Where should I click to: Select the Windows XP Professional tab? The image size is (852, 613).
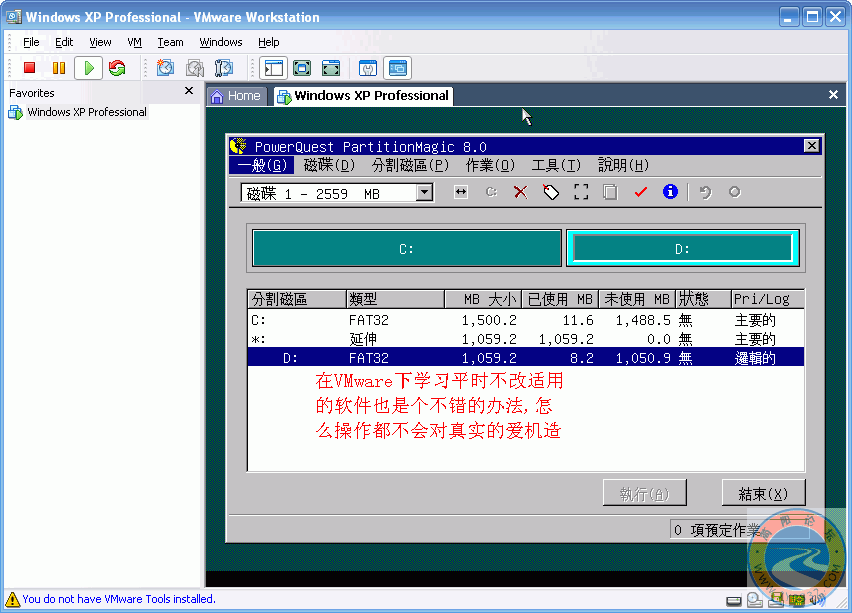(363, 96)
